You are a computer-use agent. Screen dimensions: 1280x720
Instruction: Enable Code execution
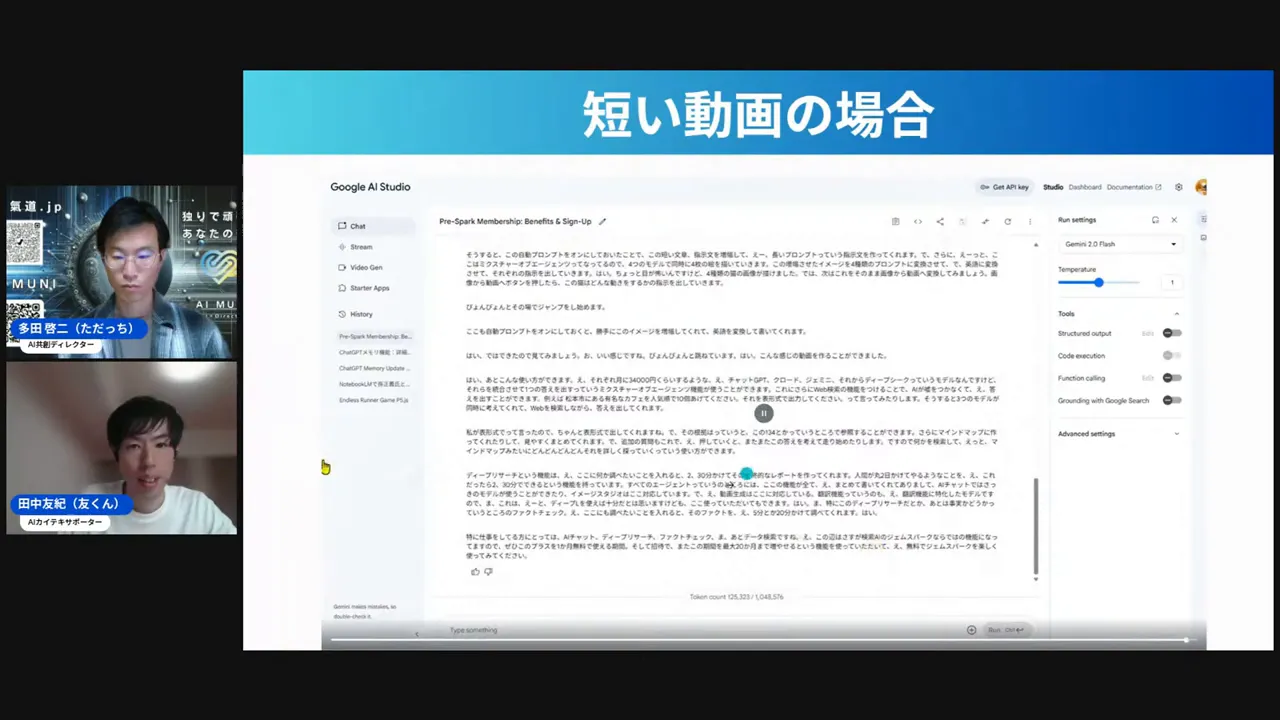(1171, 355)
